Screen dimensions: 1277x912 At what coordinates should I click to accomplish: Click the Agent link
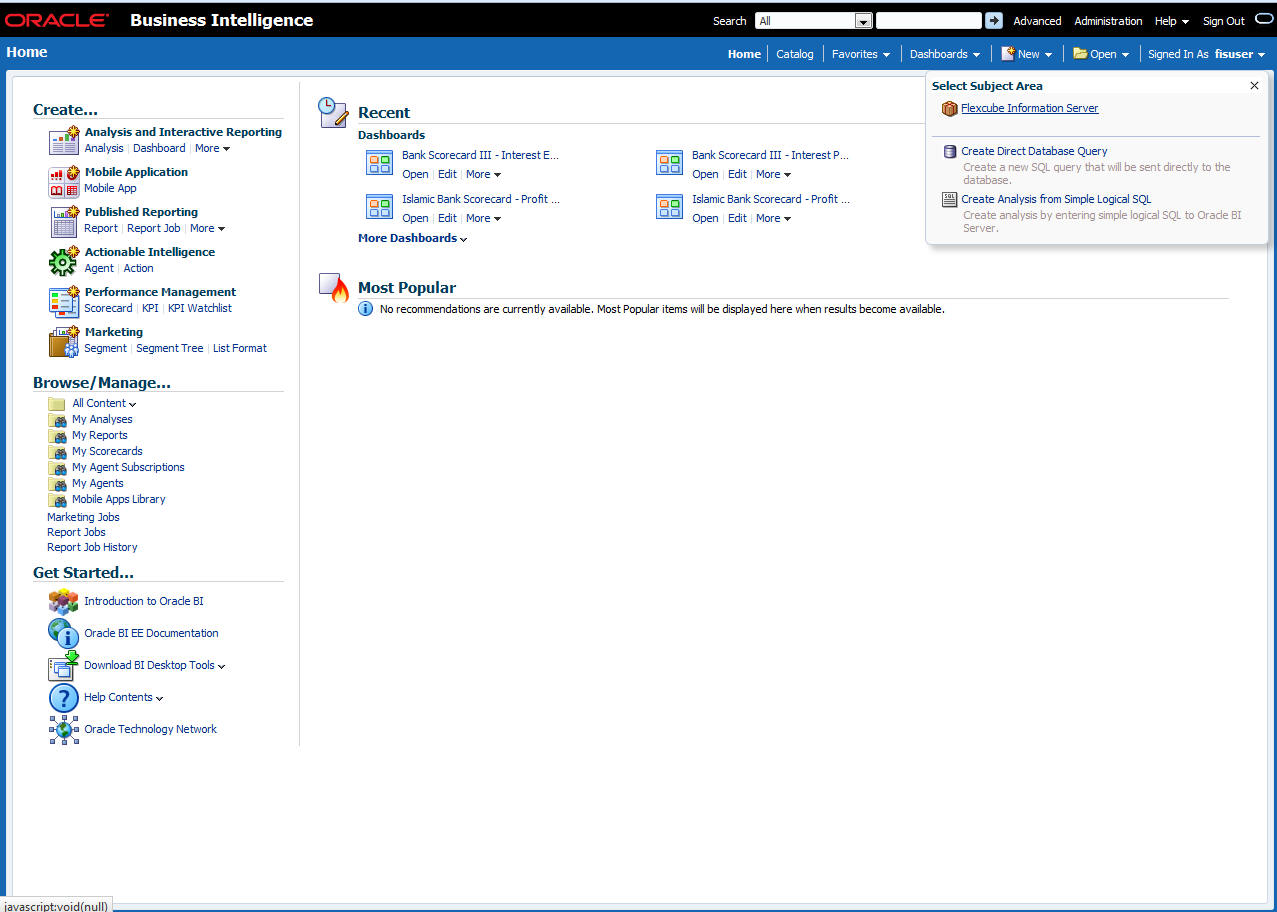[x=99, y=268]
